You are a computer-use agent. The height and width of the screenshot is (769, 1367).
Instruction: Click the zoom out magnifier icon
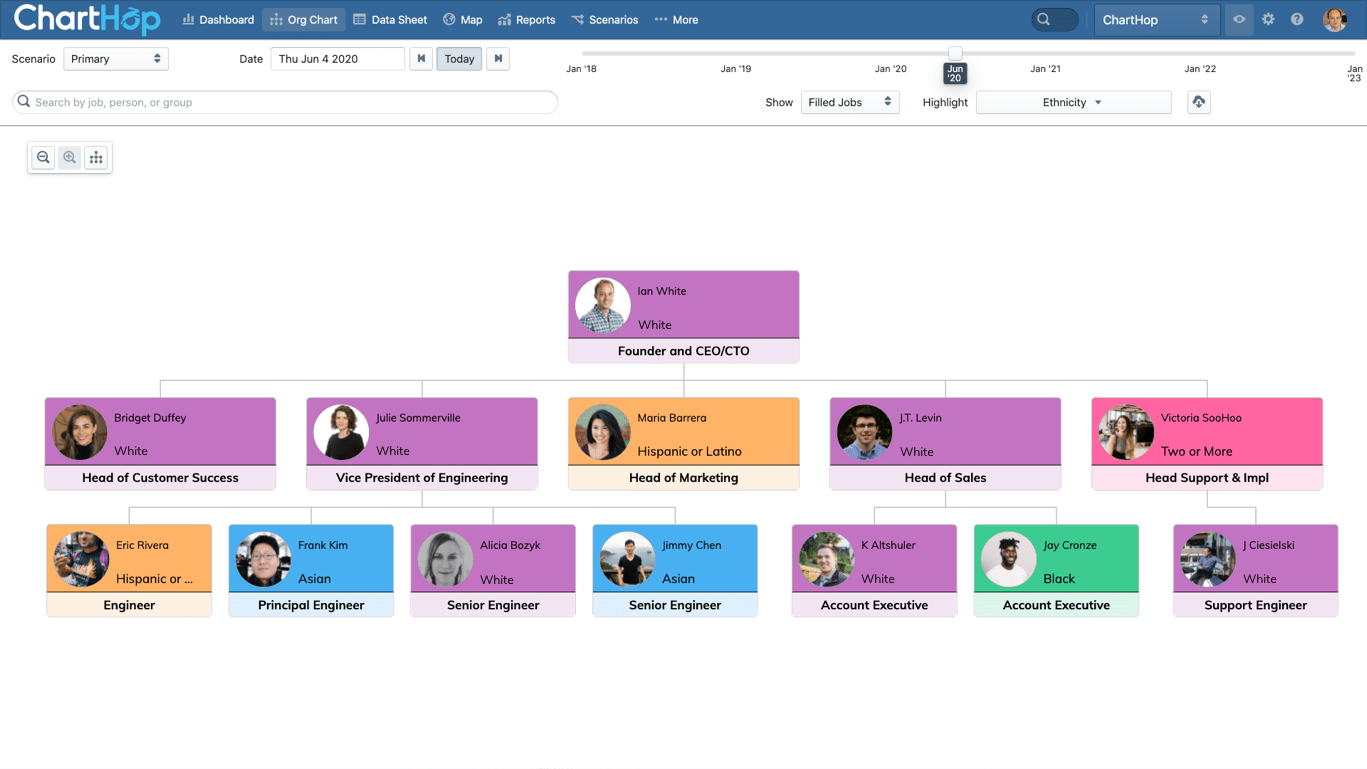click(43, 157)
